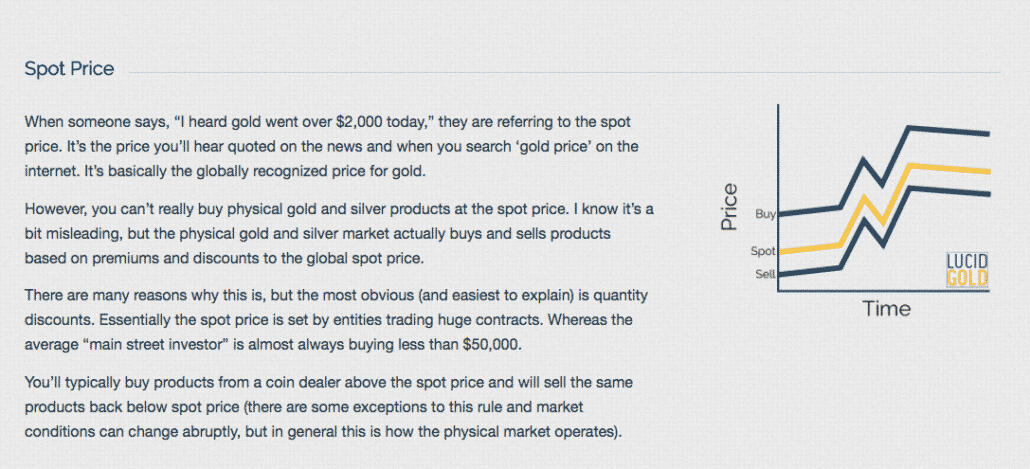Click the "Time" horizontal axis label
The height and width of the screenshot is (469, 1030).
point(887,308)
